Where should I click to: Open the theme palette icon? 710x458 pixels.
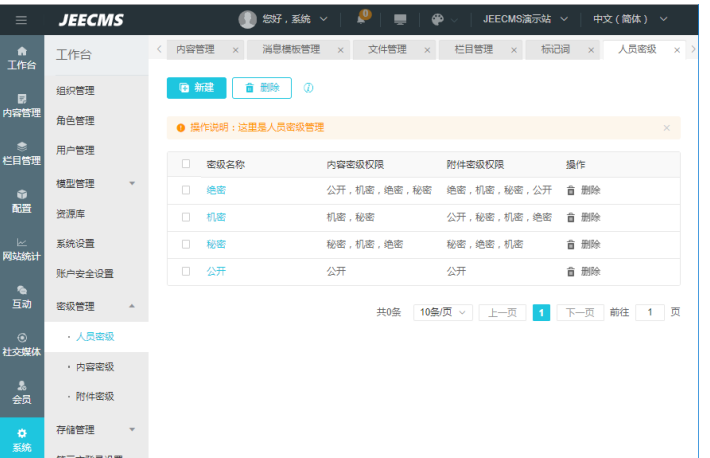click(x=437, y=19)
